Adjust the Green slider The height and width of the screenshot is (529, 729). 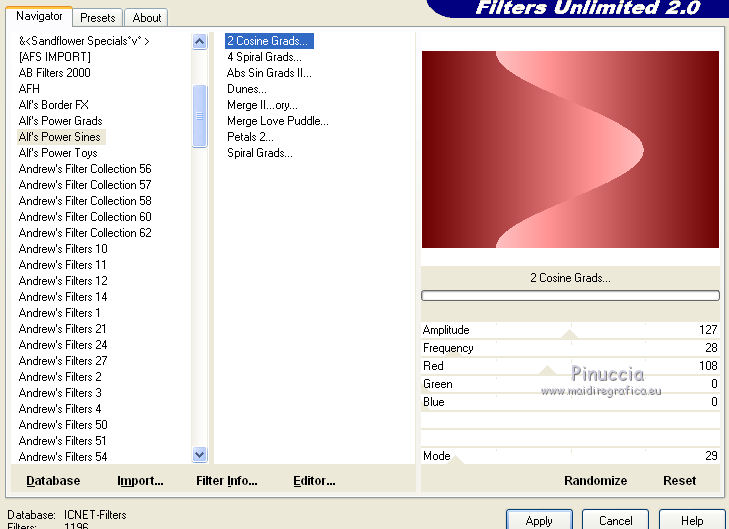tap(570, 384)
